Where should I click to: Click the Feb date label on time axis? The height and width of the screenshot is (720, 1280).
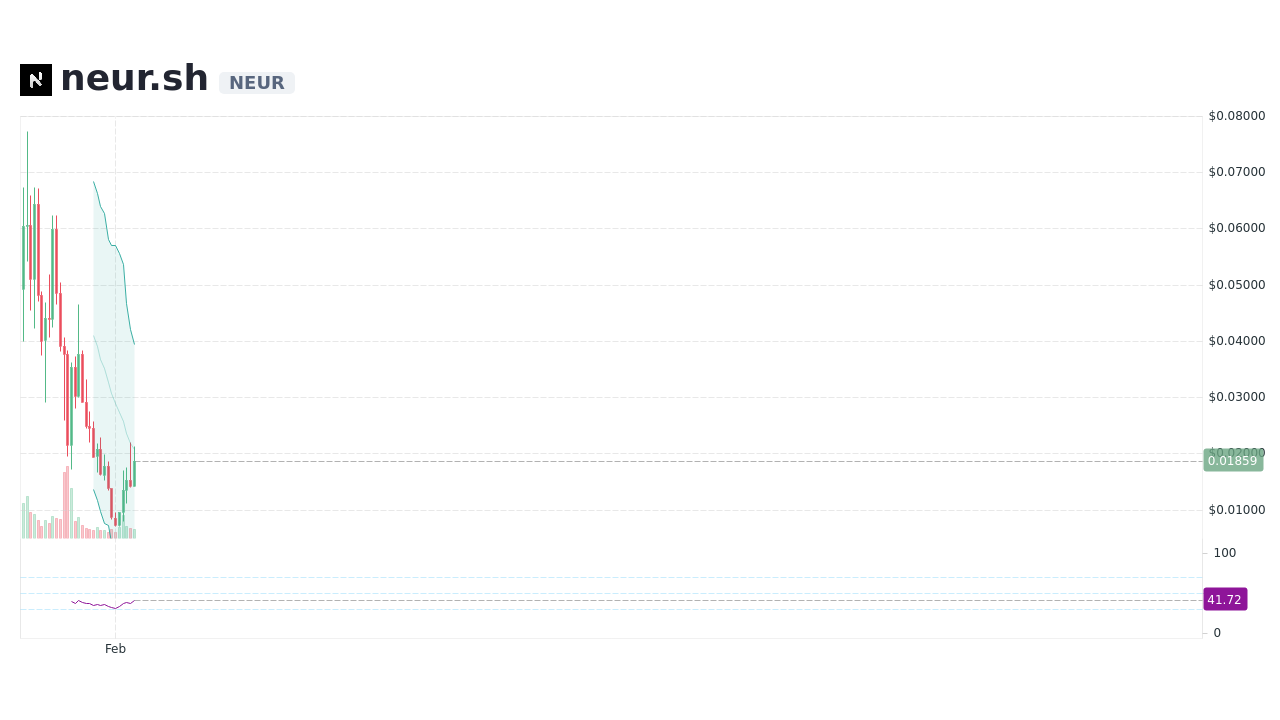[116, 649]
